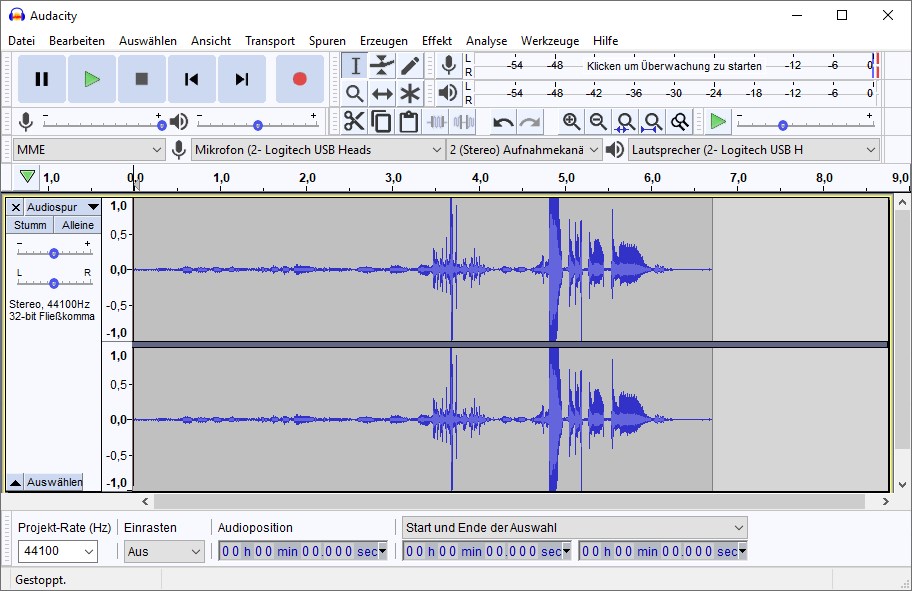
Task: Click the Paste clipboard icon
Action: 409,122
